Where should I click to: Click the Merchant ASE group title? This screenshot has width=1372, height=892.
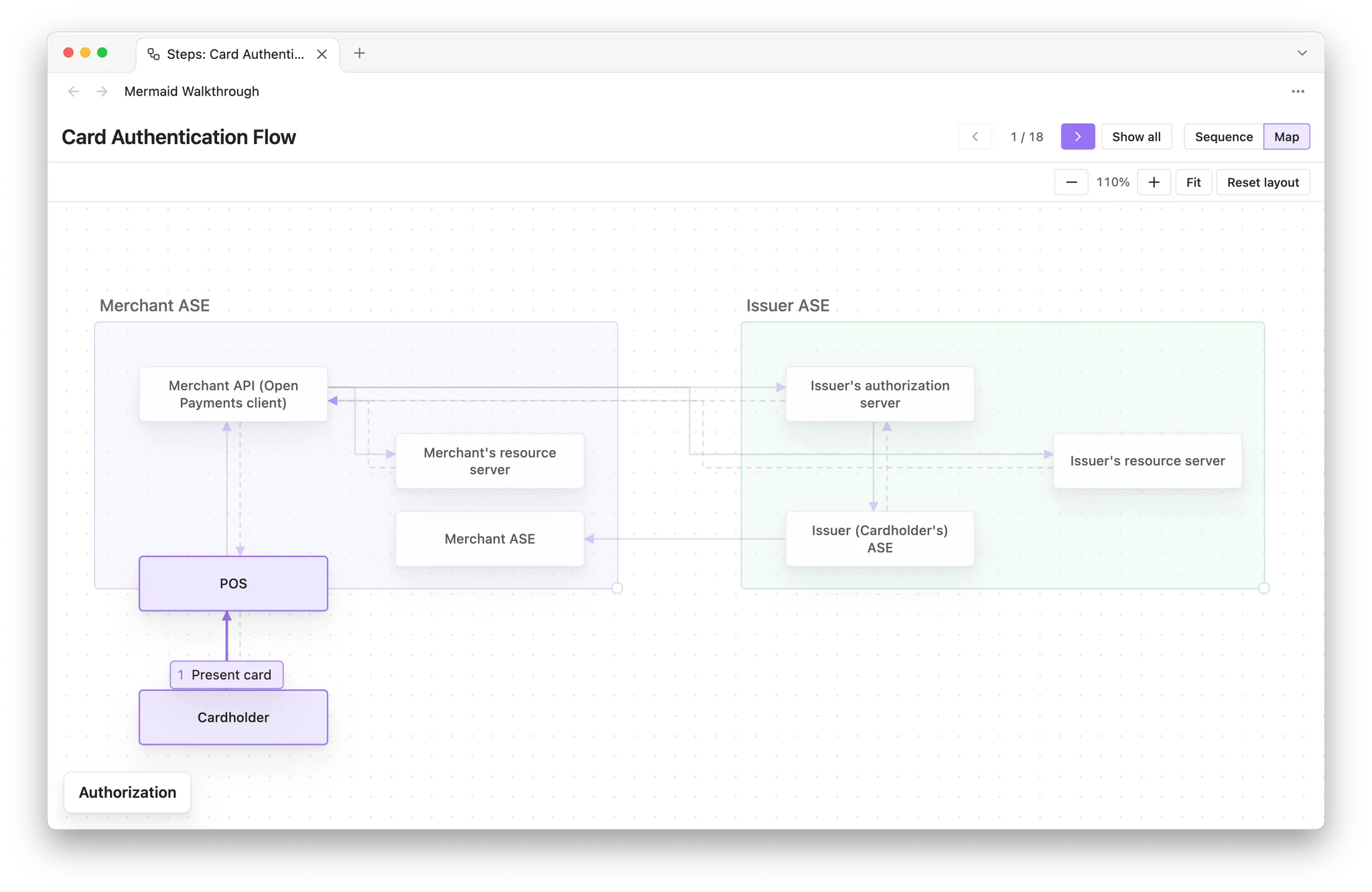[x=155, y=305]
